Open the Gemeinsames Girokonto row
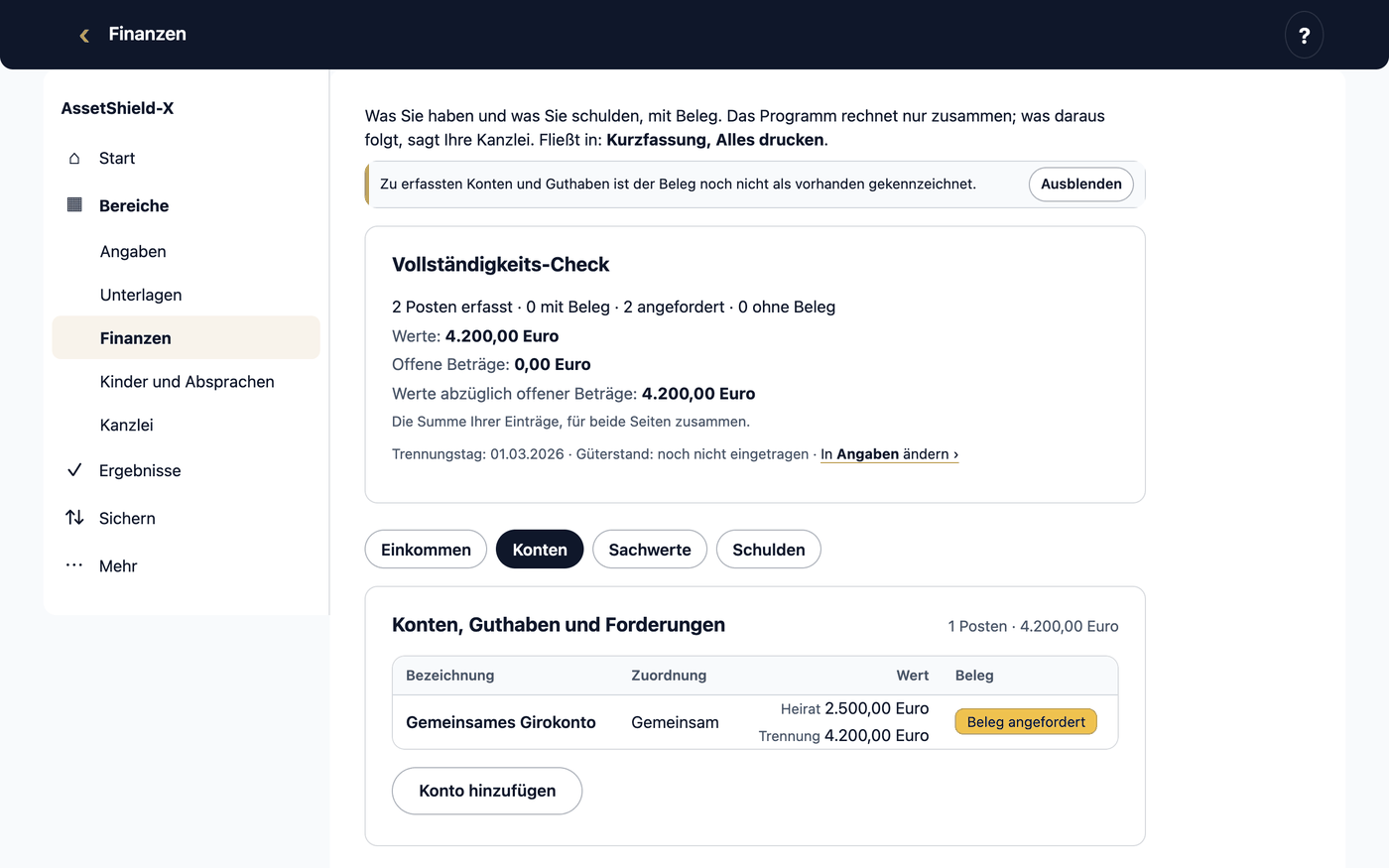Screen dimensions: 1389x868 (755, 722)
